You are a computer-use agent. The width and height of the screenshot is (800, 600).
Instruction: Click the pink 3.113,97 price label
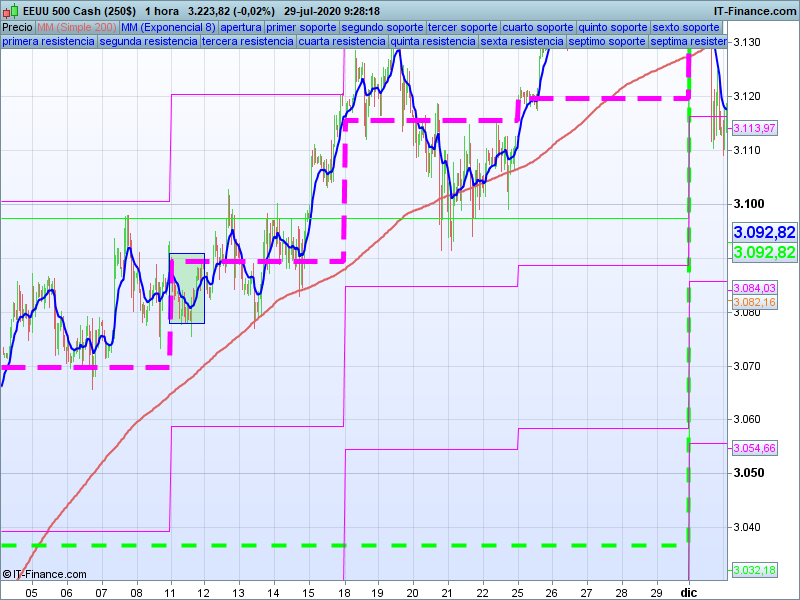pos(755,128)
